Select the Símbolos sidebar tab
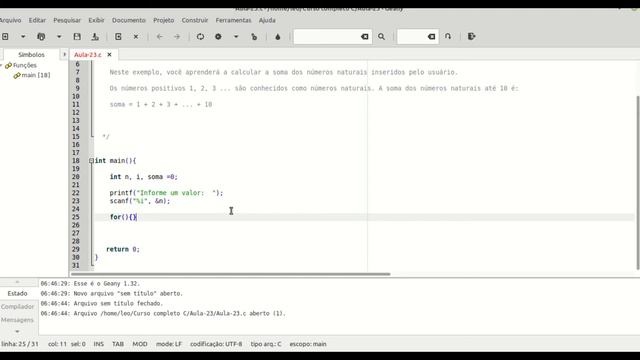Viewport: 640px width, 360px height. (31, 54)
